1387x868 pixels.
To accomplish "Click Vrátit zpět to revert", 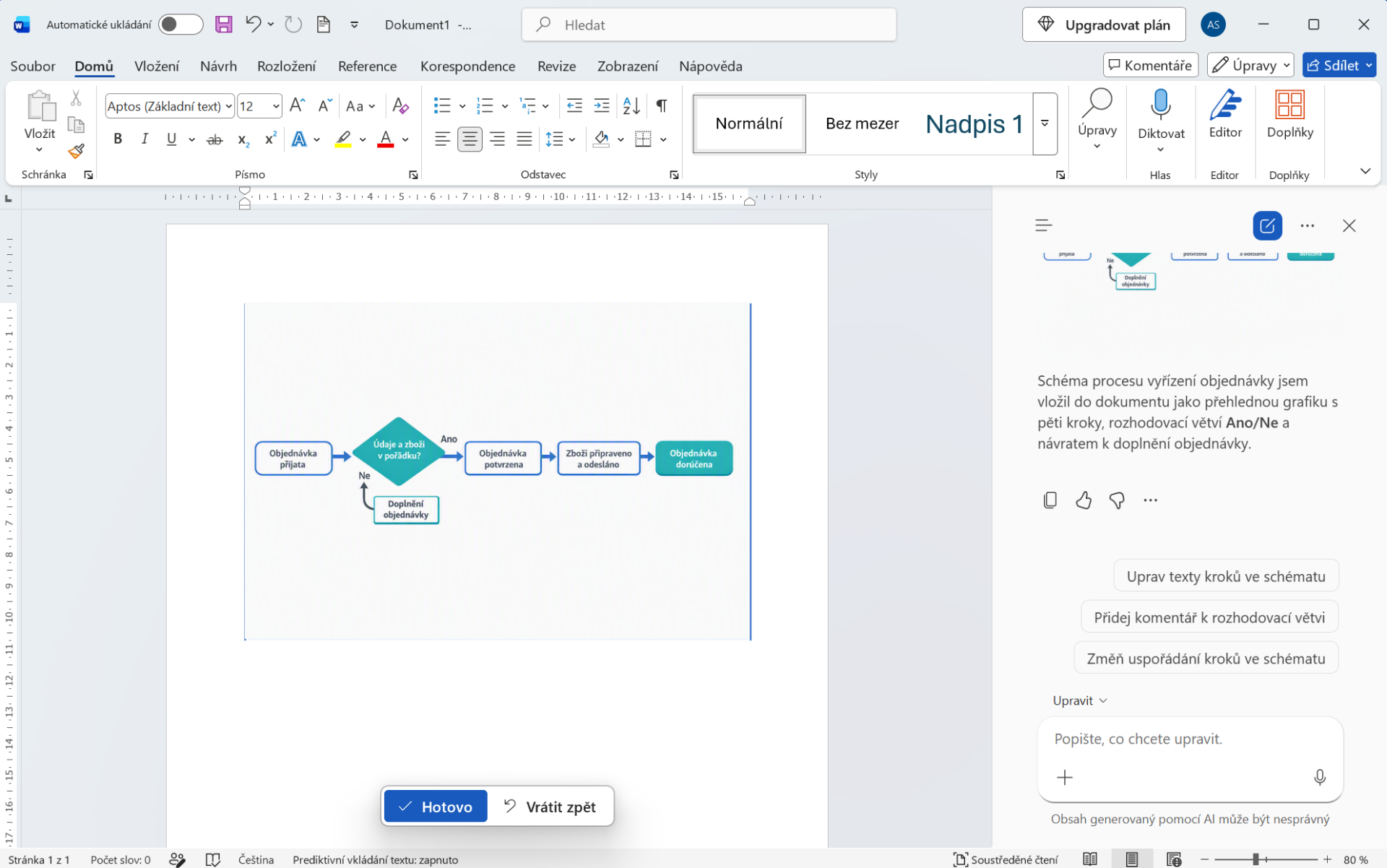I will pos(550,806).
